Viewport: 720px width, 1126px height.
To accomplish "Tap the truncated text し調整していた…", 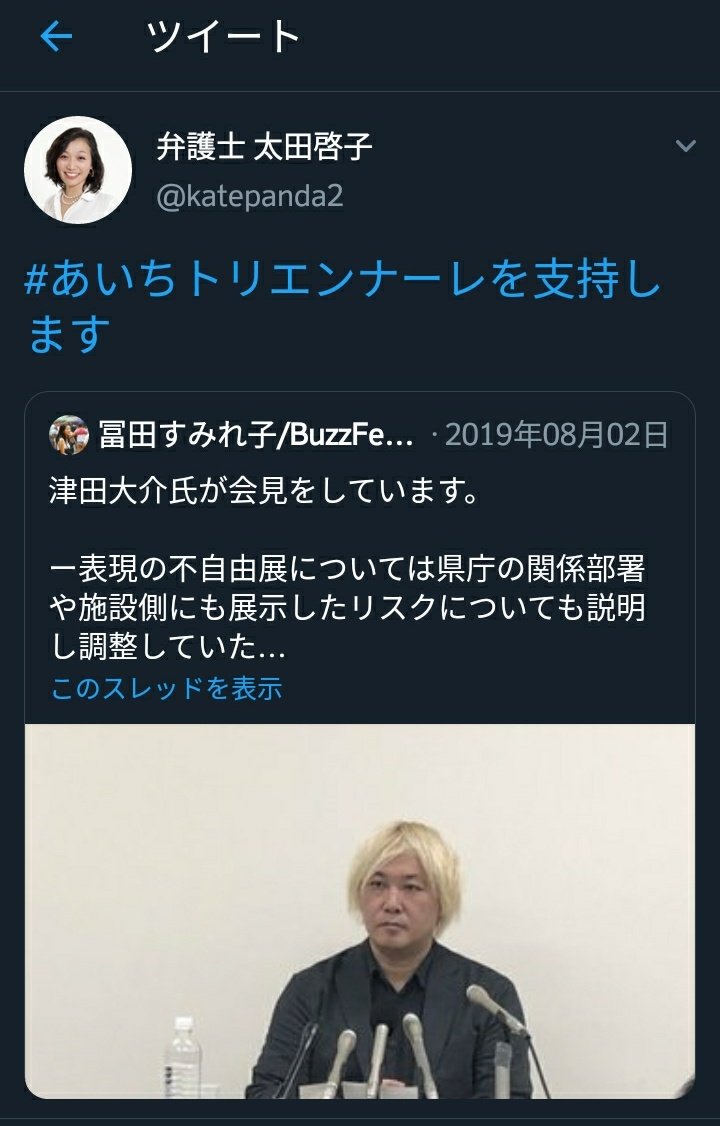I will (x=167, y=646).
